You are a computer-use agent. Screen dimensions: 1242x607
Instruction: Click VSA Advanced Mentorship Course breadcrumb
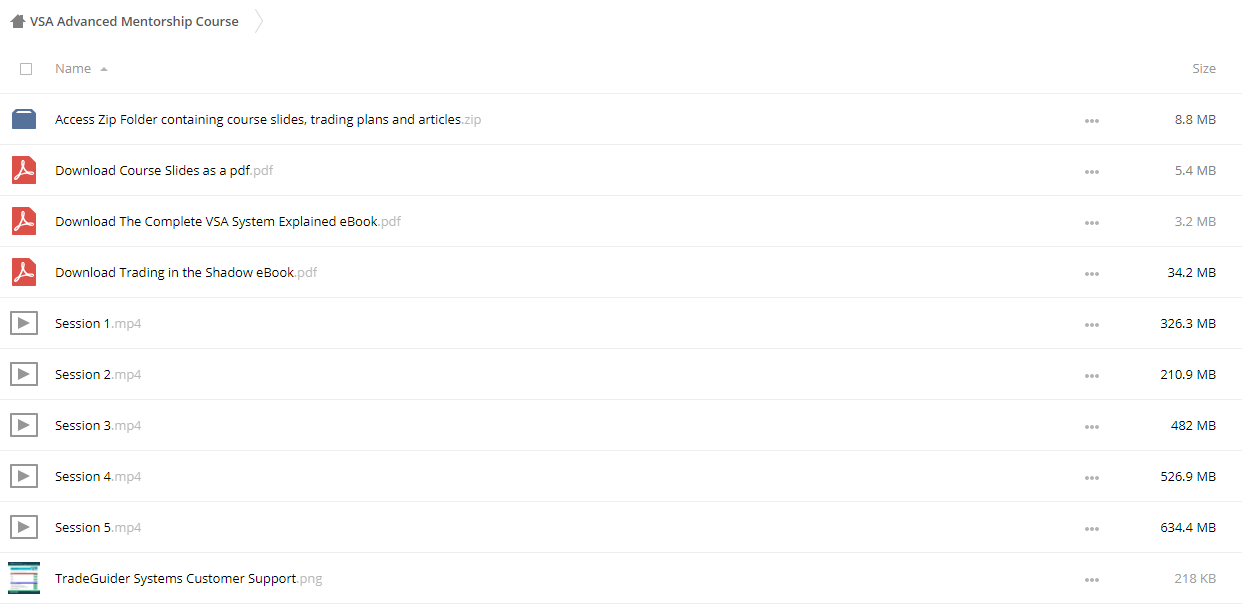coord(134,21)
